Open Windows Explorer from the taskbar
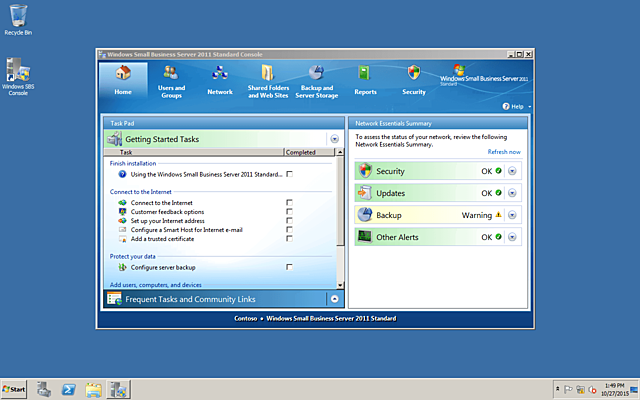 point(93,389)
